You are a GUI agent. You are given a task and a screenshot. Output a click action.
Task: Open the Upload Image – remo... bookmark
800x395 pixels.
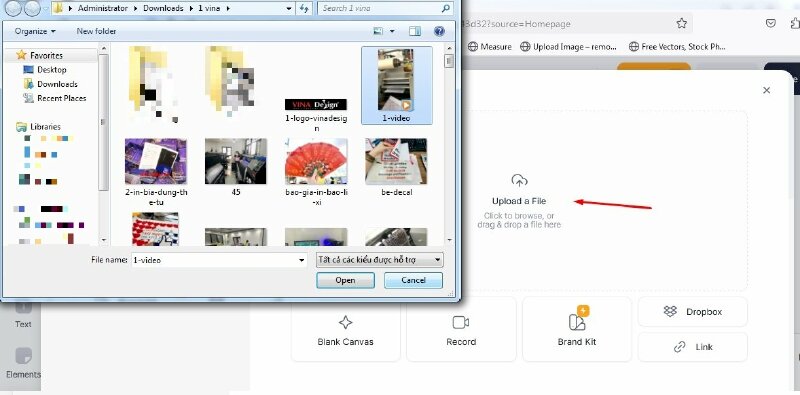pyautogui.click(x=568, y=46)
